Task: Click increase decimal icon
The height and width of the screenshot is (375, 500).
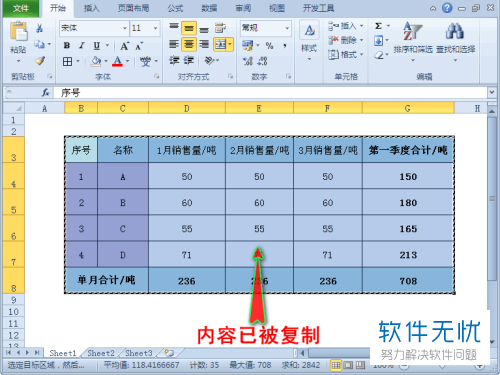Action: click(x=248, y=61)
